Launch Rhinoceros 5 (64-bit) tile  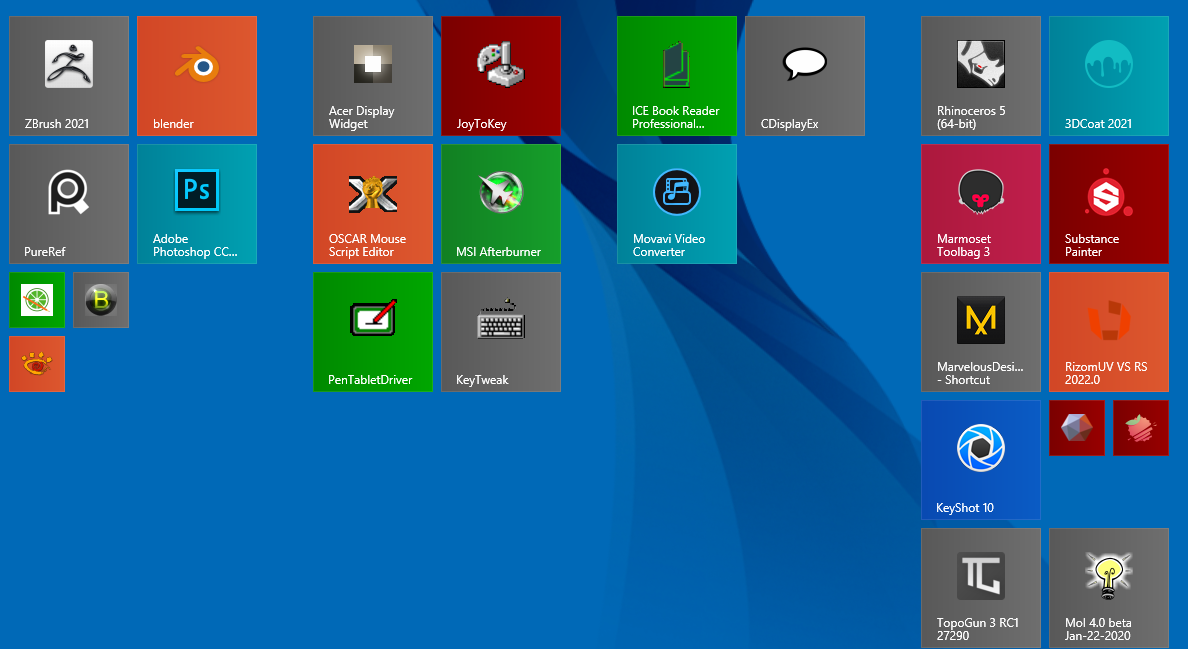pyautogui.click(x=980, y=76)
